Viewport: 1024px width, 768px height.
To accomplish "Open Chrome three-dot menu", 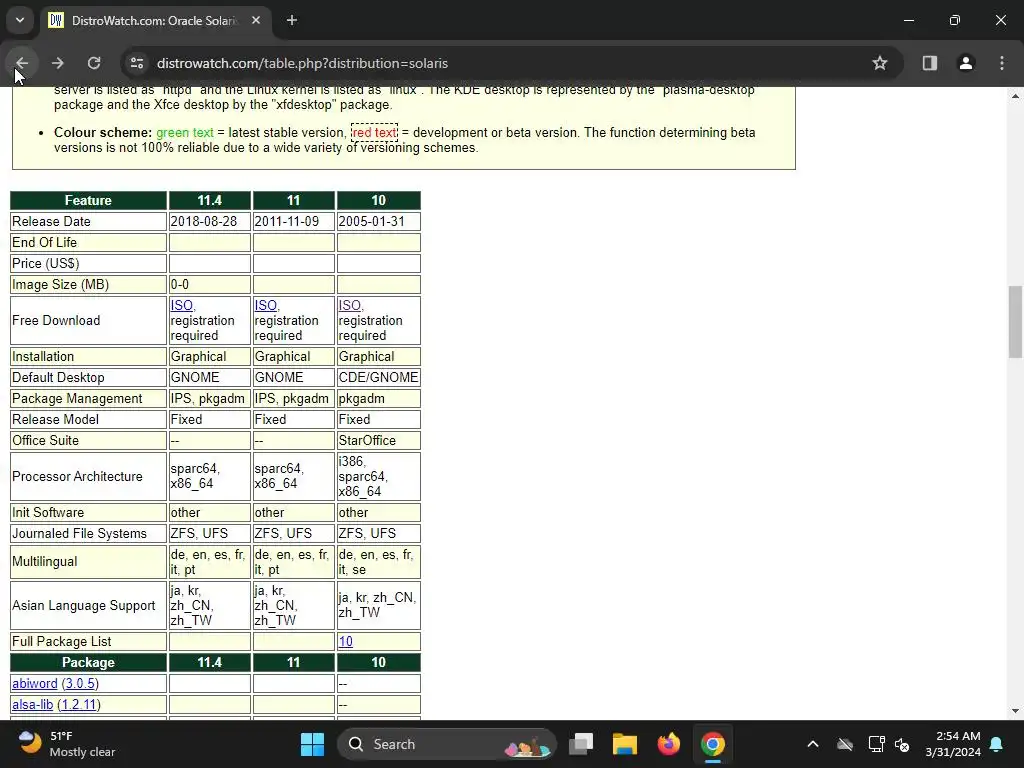I will click(1002, 63).
